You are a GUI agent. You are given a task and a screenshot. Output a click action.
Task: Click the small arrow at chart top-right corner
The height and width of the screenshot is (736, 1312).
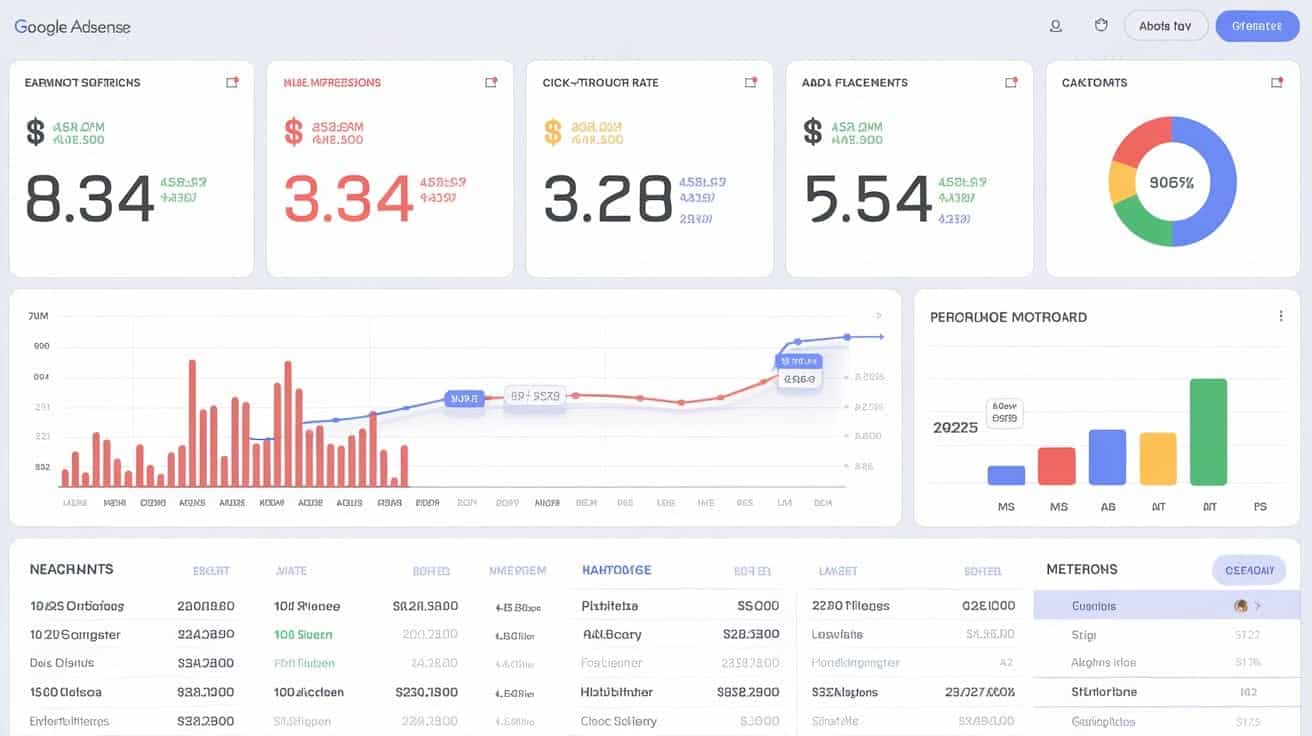click(879, 314)
